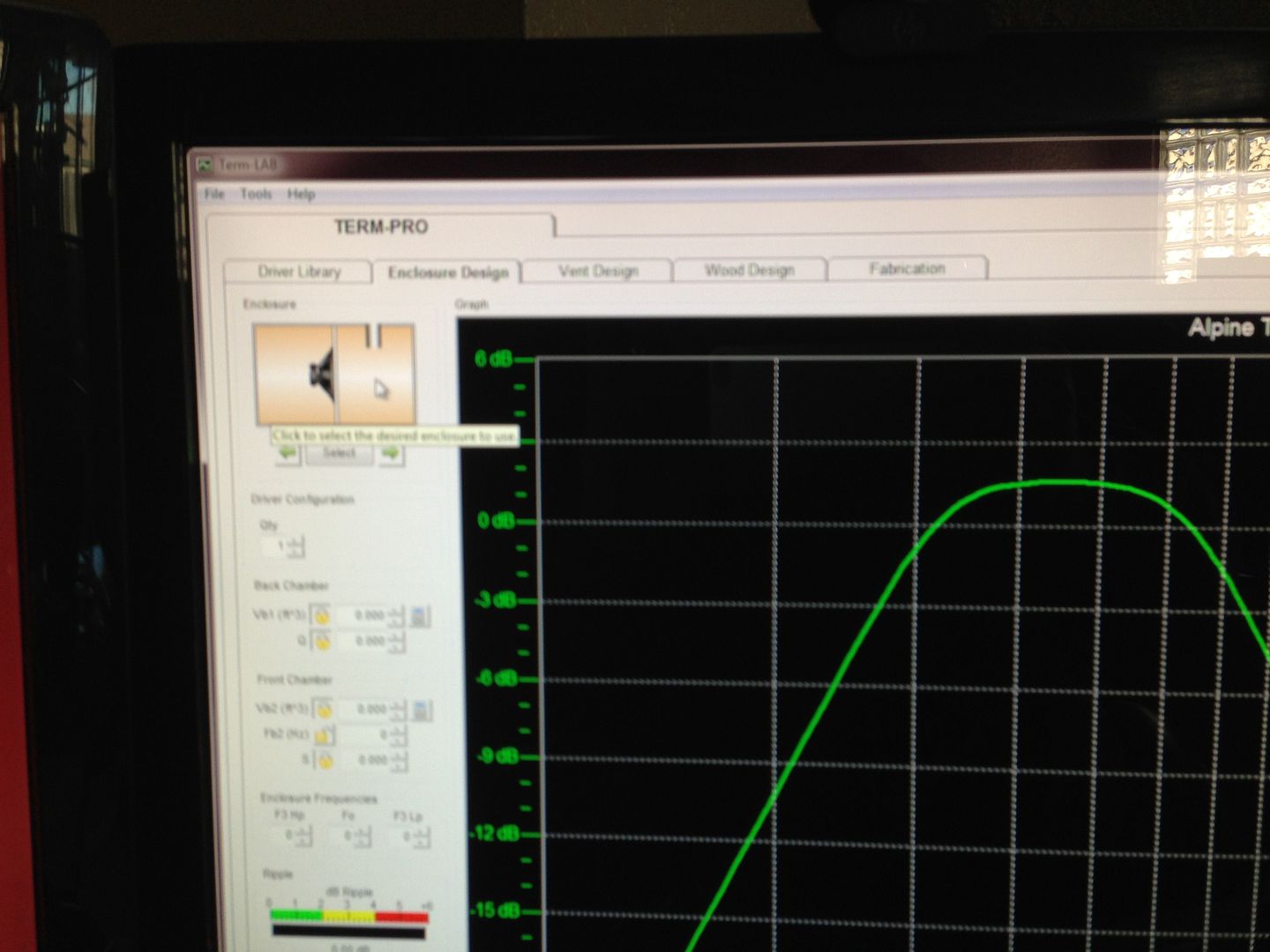
Task: Click the Vb1 value field
Action: pos(362,615)
